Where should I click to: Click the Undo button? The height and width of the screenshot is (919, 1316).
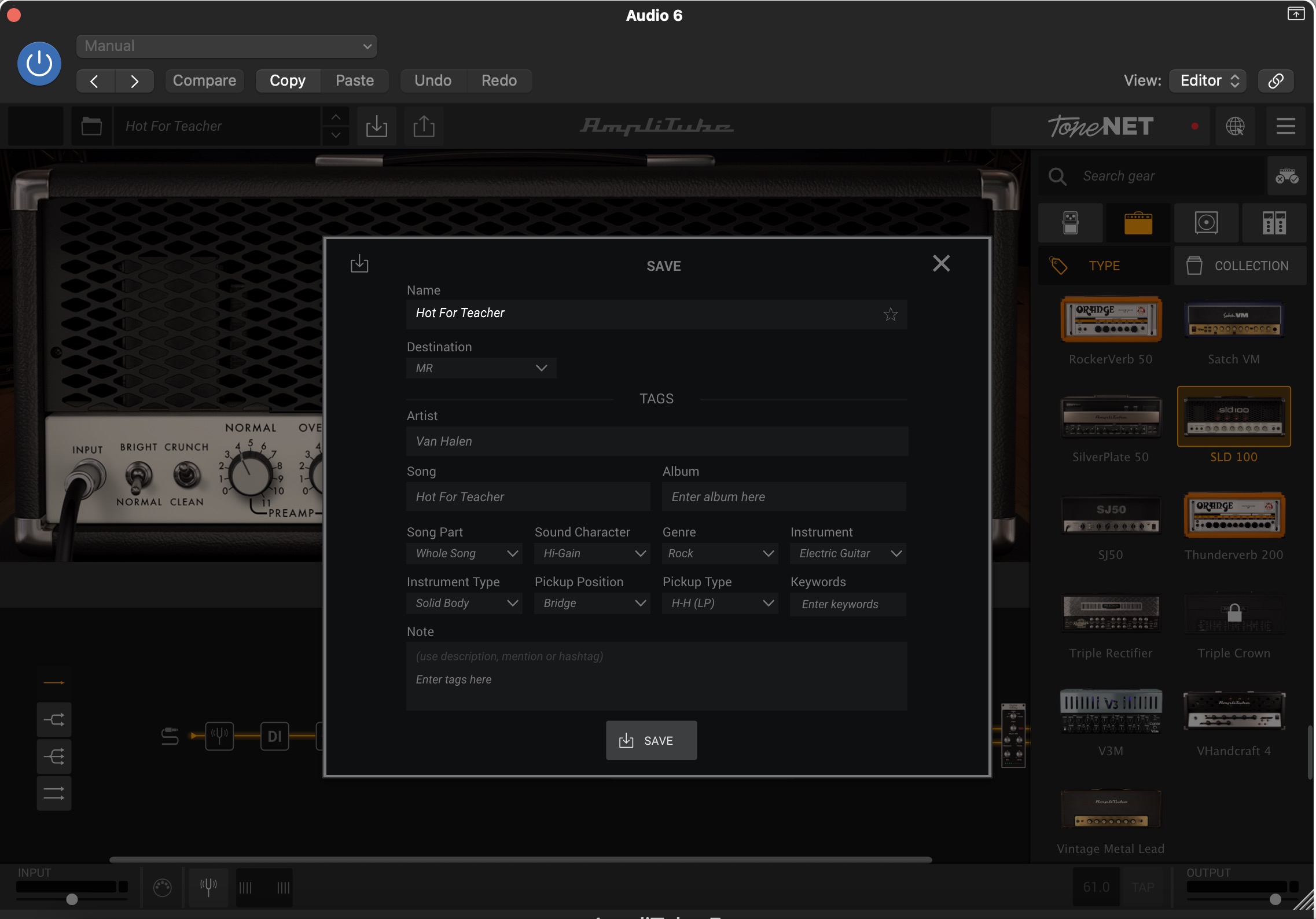click(433, 81)
